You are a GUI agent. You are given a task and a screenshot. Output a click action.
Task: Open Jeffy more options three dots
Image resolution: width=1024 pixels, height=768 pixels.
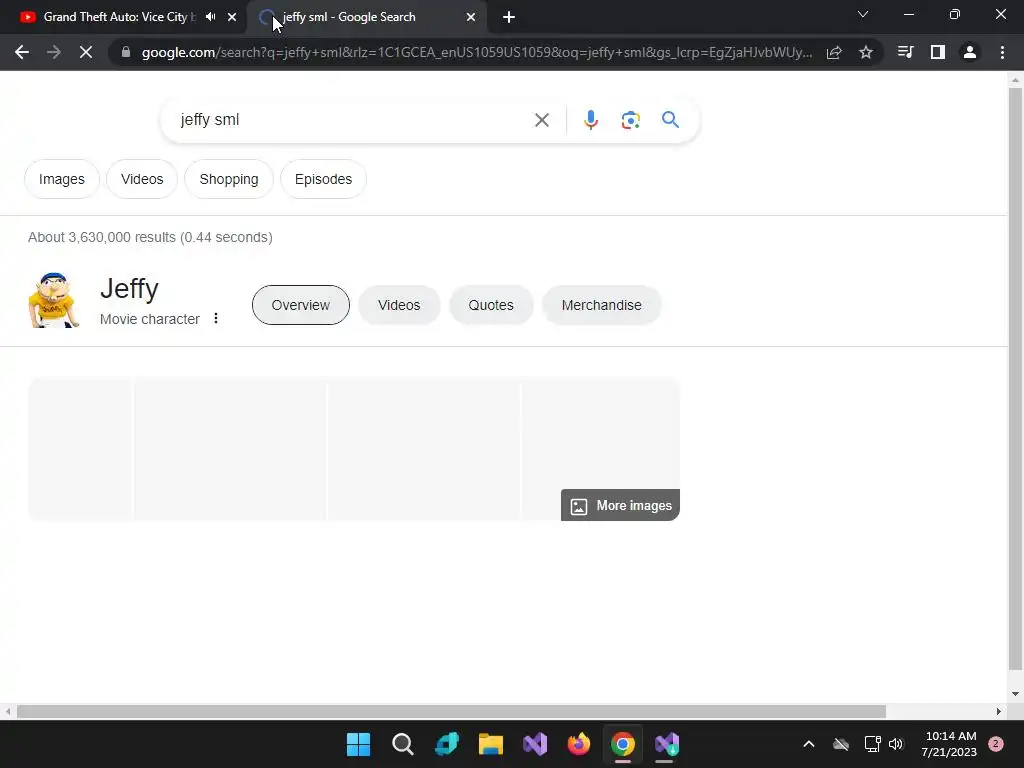(x=216, y=319)
